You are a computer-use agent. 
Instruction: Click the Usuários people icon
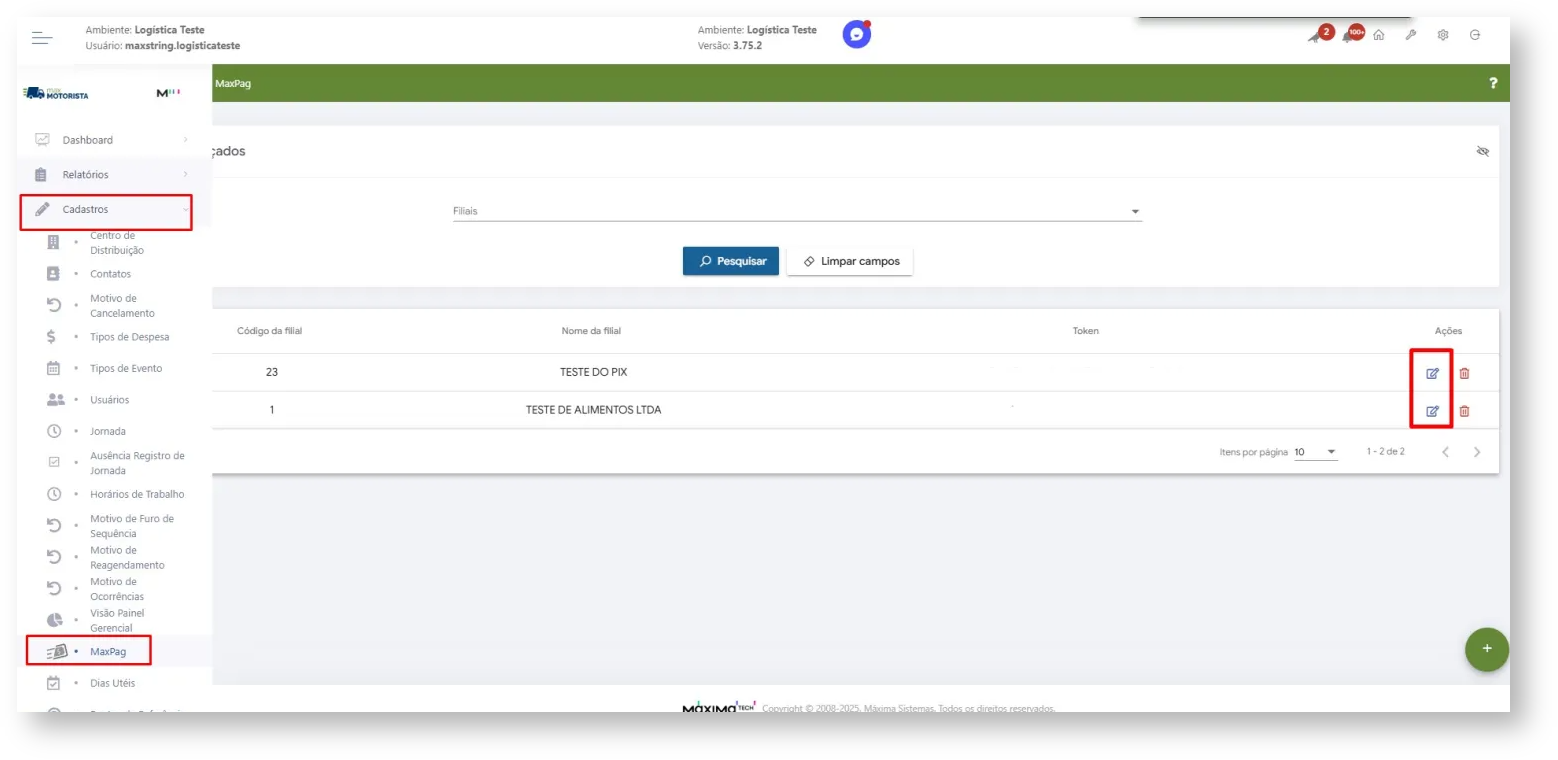pyautogui.click(x=56, y=399)
